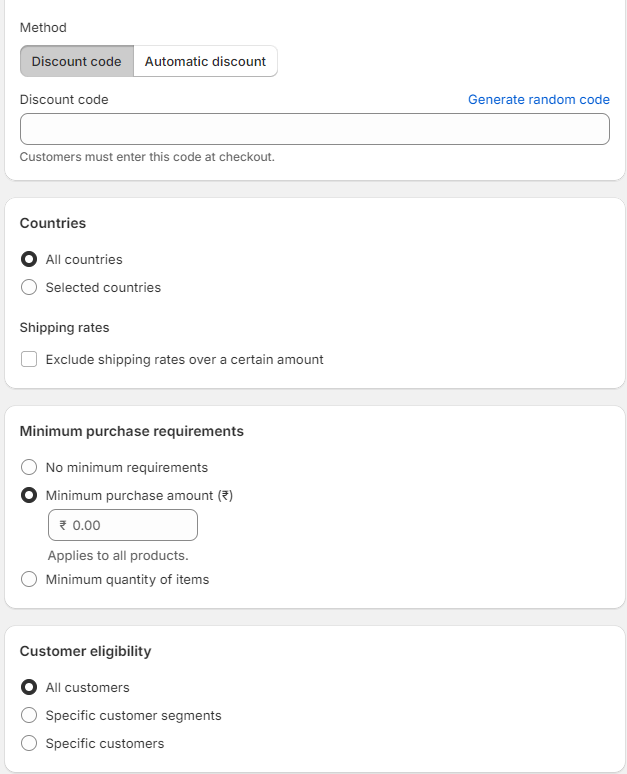This screenshot has width=627, height=774.
Task: Switch to Automatic discount method
Action: coord(205,61)
